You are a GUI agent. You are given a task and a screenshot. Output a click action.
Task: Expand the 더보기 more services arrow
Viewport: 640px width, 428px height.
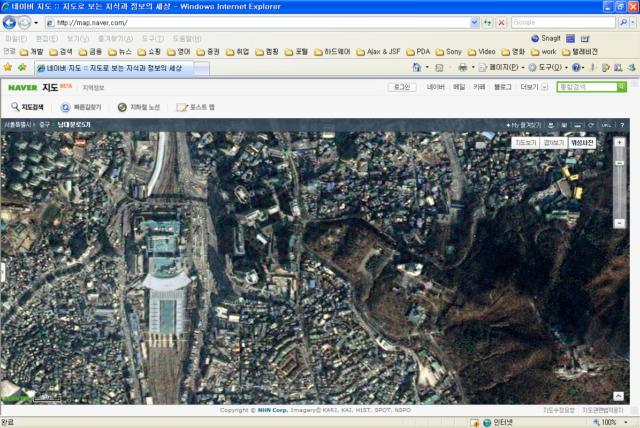pos(544,87)
